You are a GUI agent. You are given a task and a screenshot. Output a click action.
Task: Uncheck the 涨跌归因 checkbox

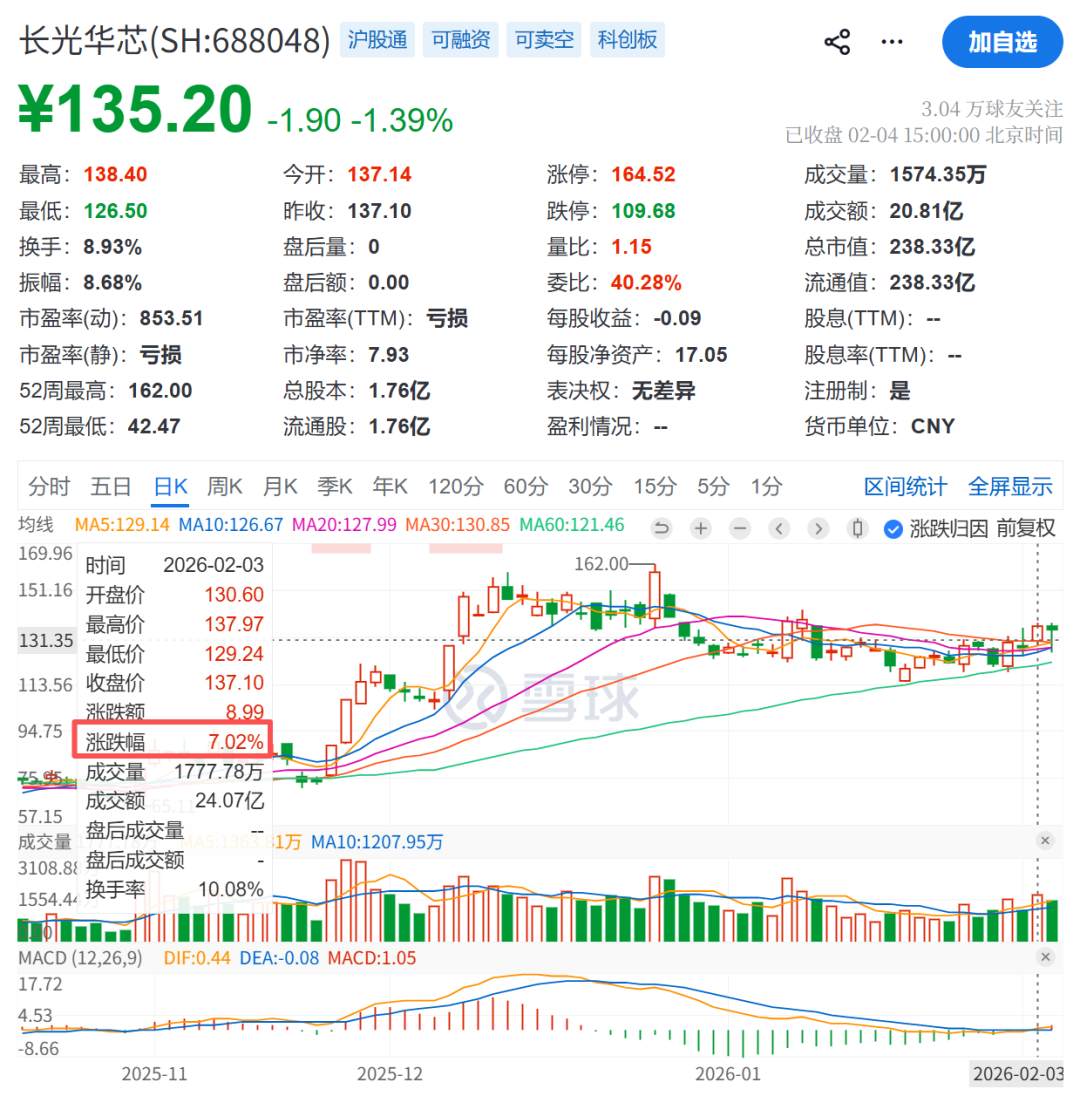pyautogui.click(x=893, y=528)
